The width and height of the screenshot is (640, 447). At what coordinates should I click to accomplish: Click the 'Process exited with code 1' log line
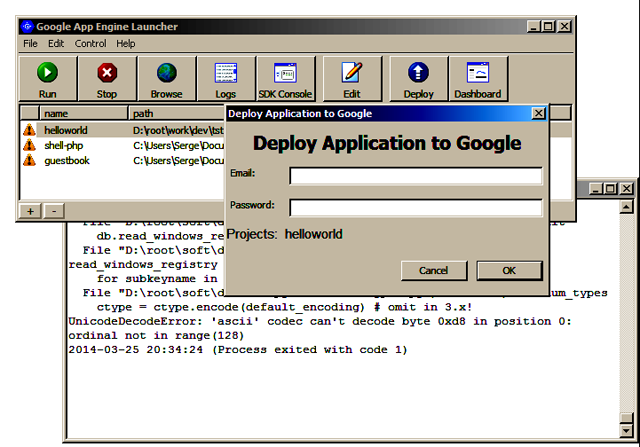pyautogui.click(x=238, y=350)
